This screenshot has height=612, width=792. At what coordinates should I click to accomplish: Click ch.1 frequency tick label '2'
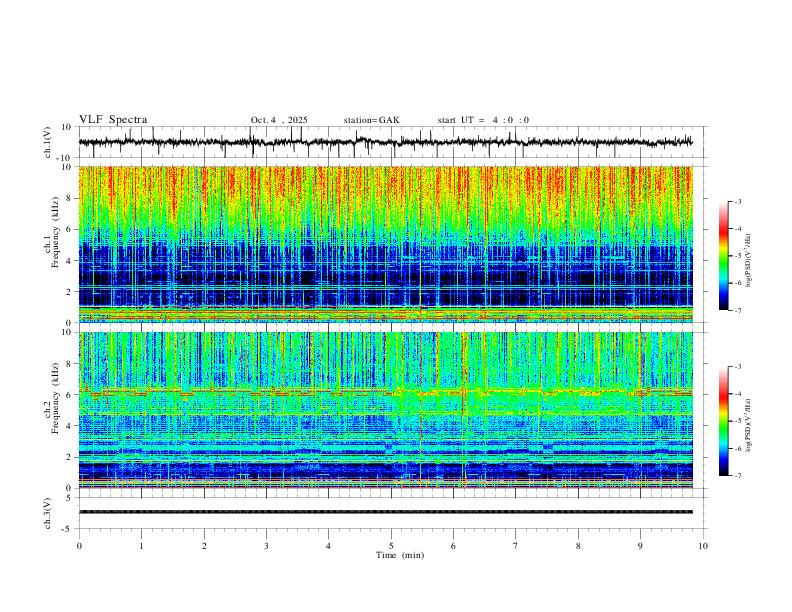click(69, 291)
